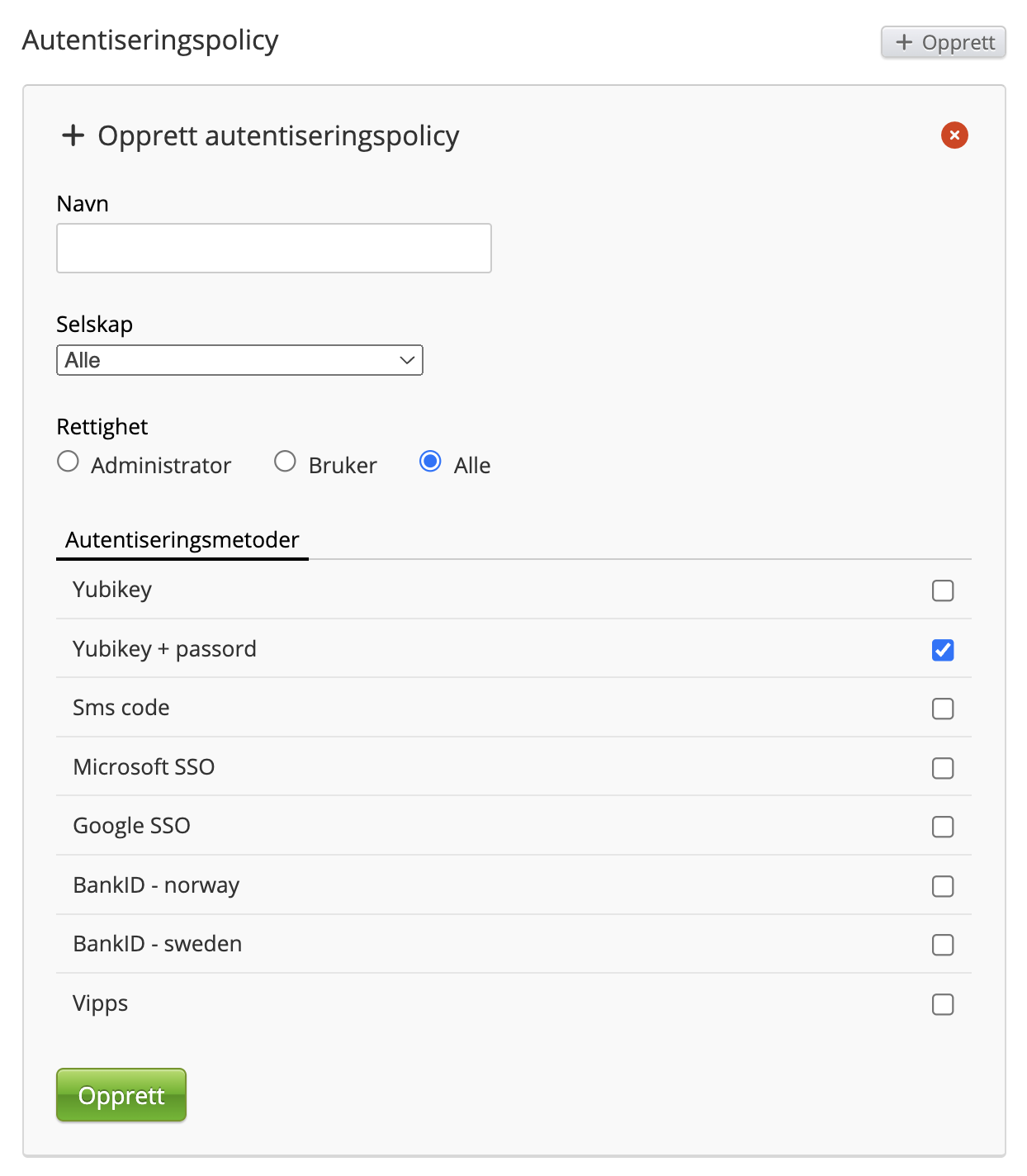Switch to the Autentiseringsmetoder tab
Viewport: 1027px width, 1176px height.
[182, 540]
